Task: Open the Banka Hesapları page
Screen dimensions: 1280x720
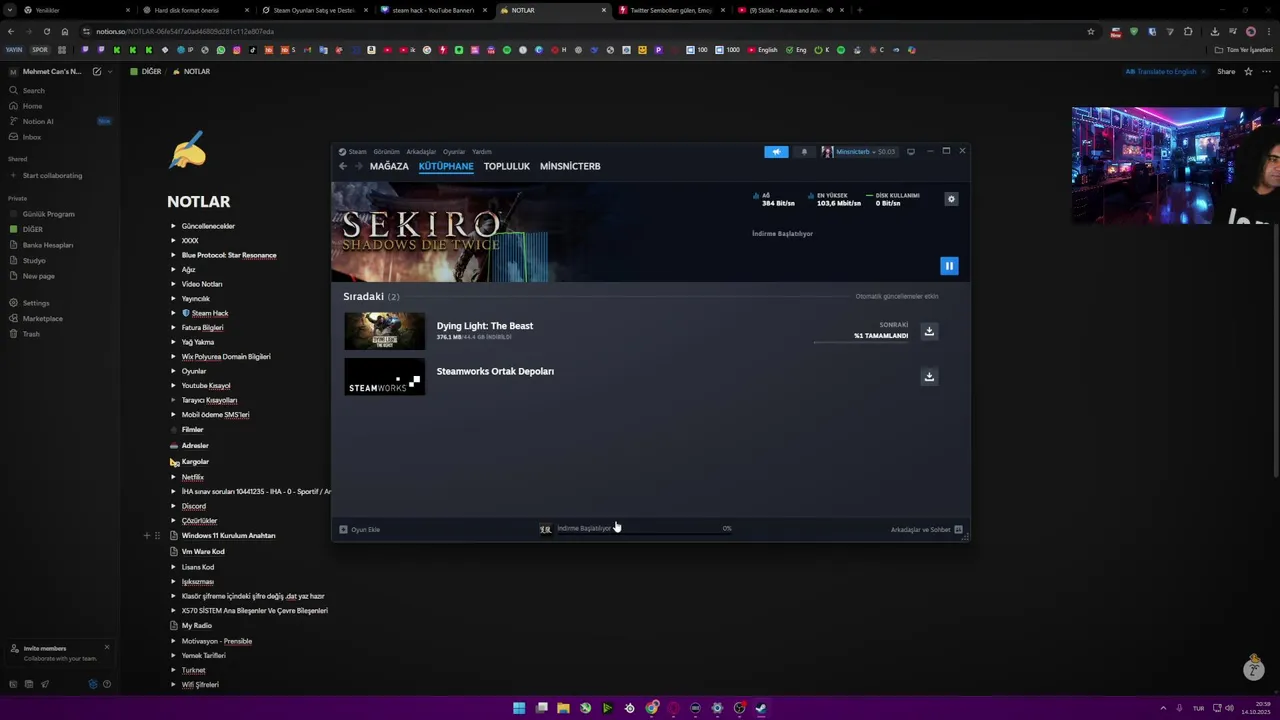Action: pos(60,245)
